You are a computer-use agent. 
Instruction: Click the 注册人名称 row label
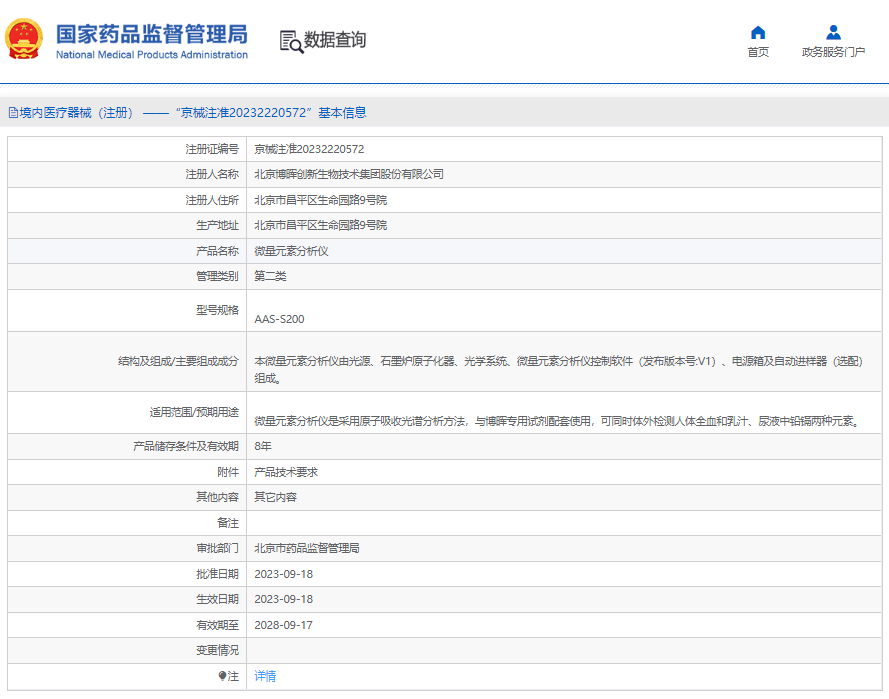tap(212, 174)
